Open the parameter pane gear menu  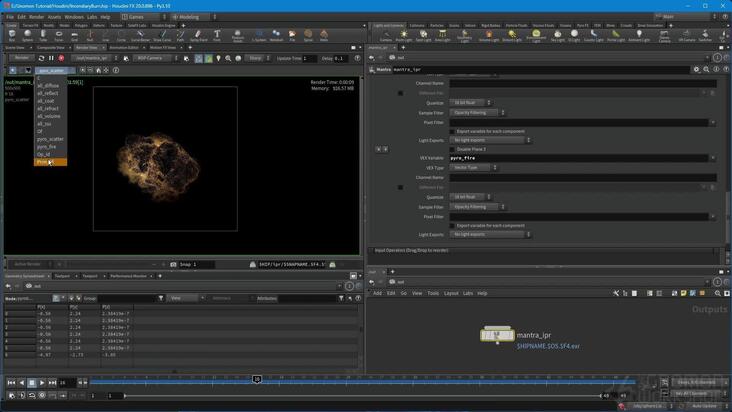click(x=696, y=70)
